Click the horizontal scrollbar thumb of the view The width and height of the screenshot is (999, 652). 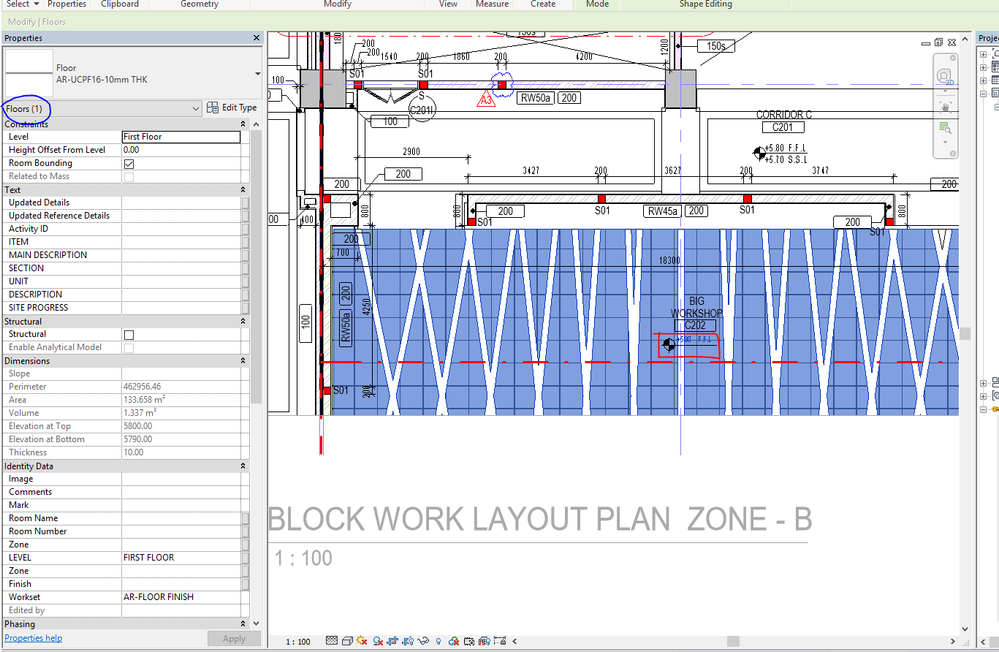(733, 641)
